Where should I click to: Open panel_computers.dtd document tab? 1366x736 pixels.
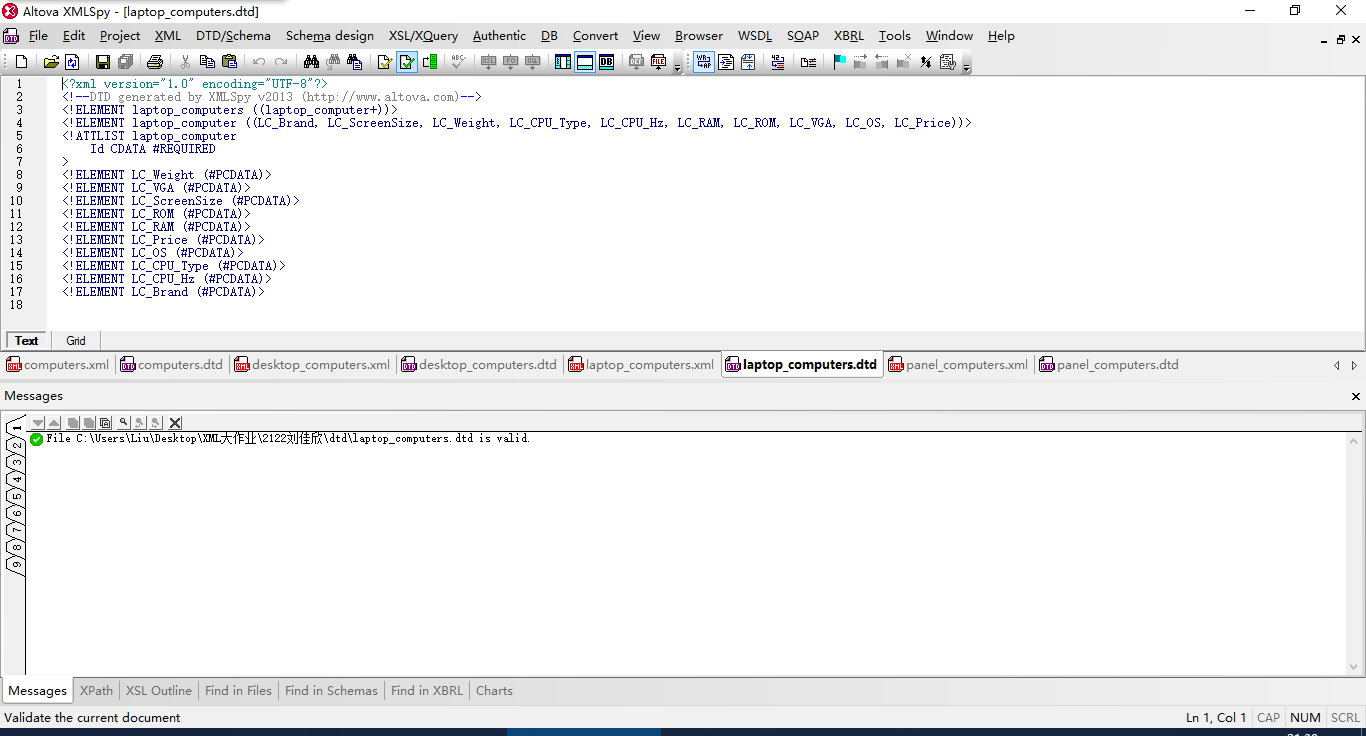[x=1109, y=365]
